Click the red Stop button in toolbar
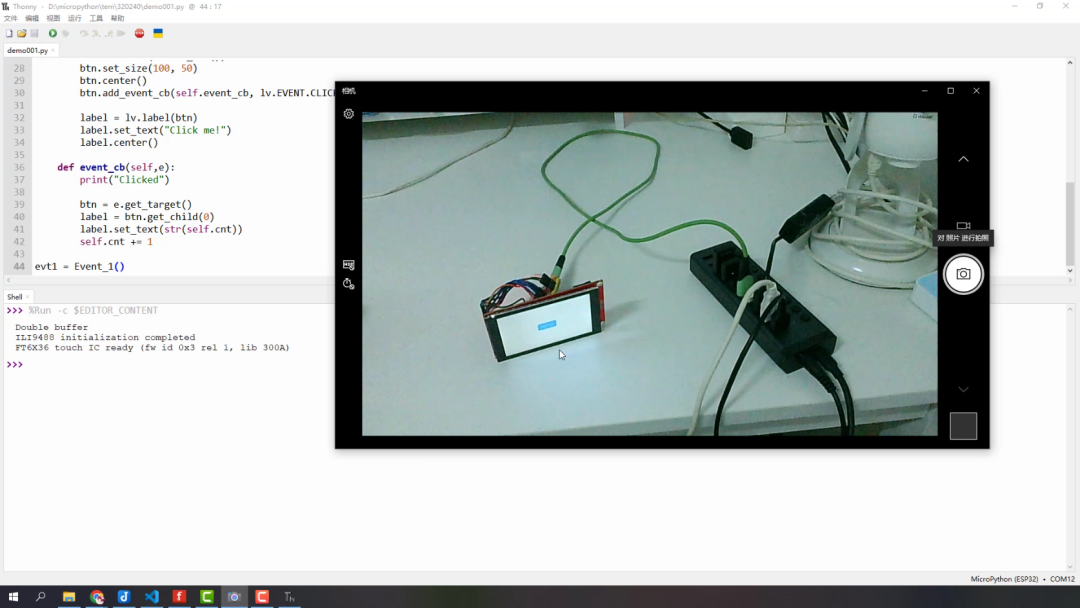This screenshot has width=1080, height=608. 139,33
